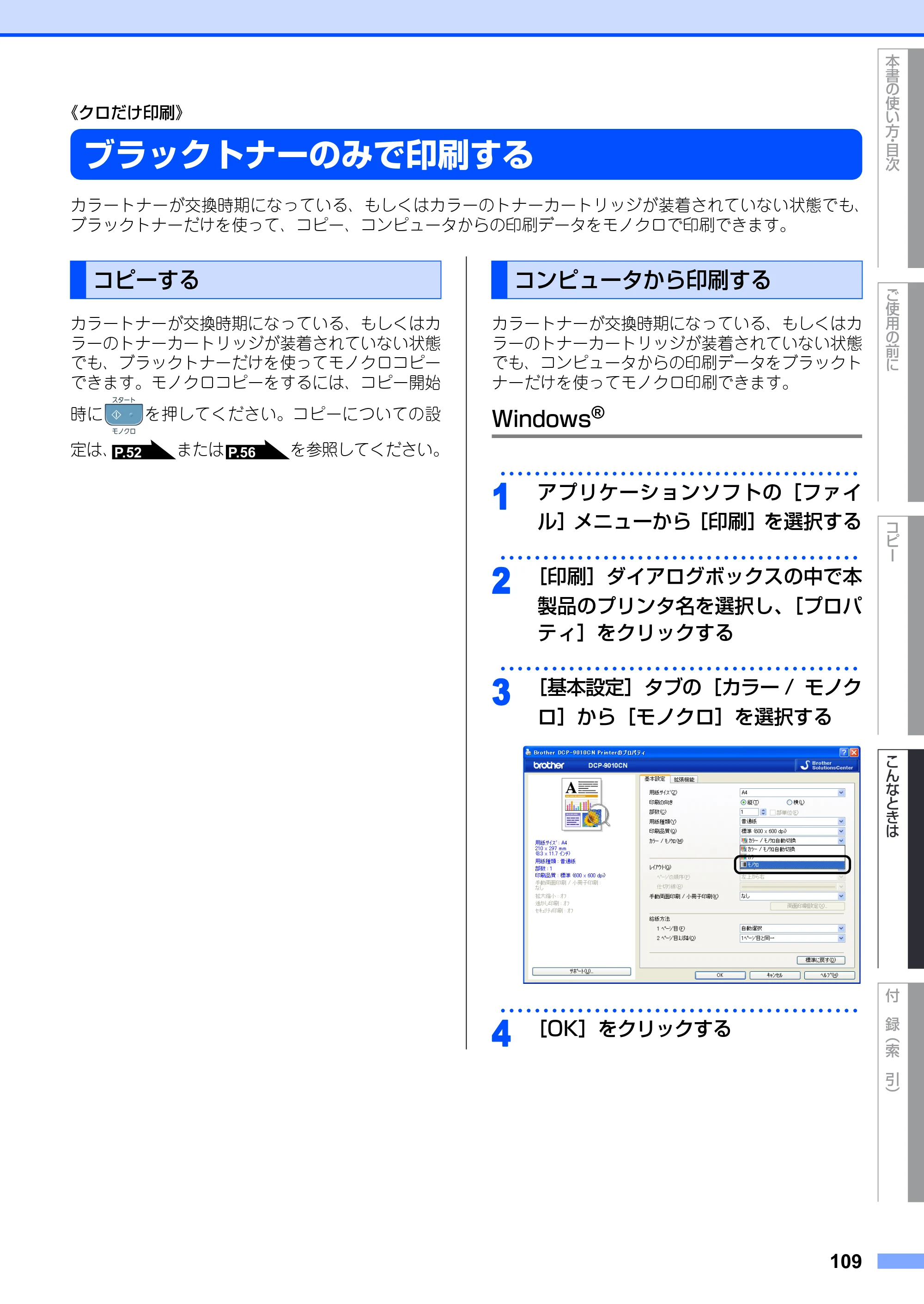The width and height of the screenshot is (924, 1304).
Task: Switch to the 基本設定 tab
Action: [x=654, y=779]
